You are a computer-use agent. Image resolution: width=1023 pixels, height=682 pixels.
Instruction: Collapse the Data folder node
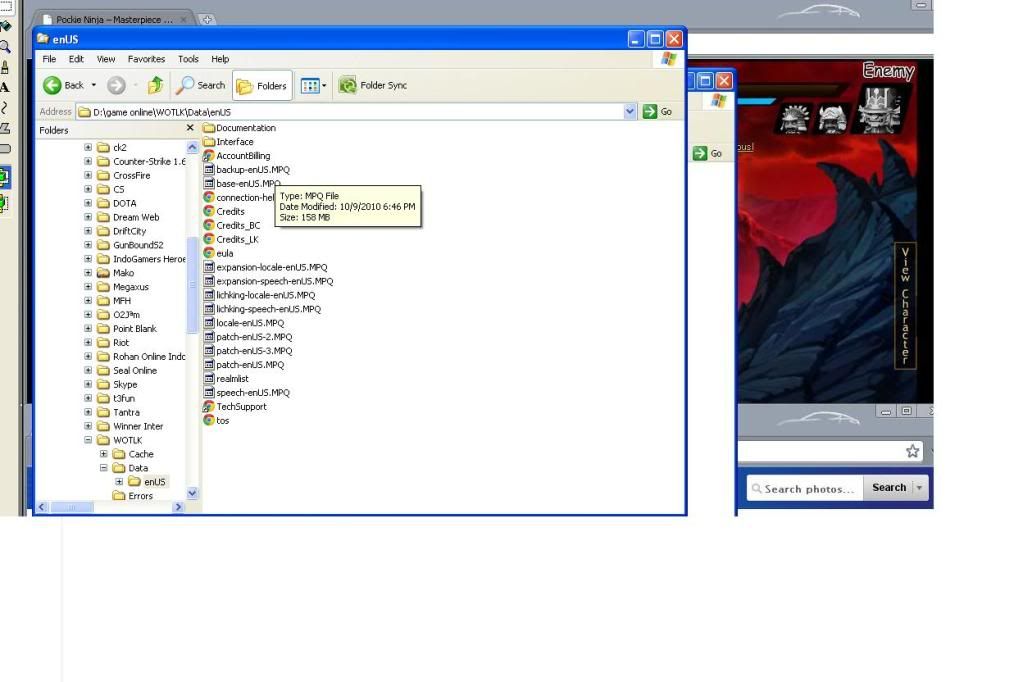point(104,467)
